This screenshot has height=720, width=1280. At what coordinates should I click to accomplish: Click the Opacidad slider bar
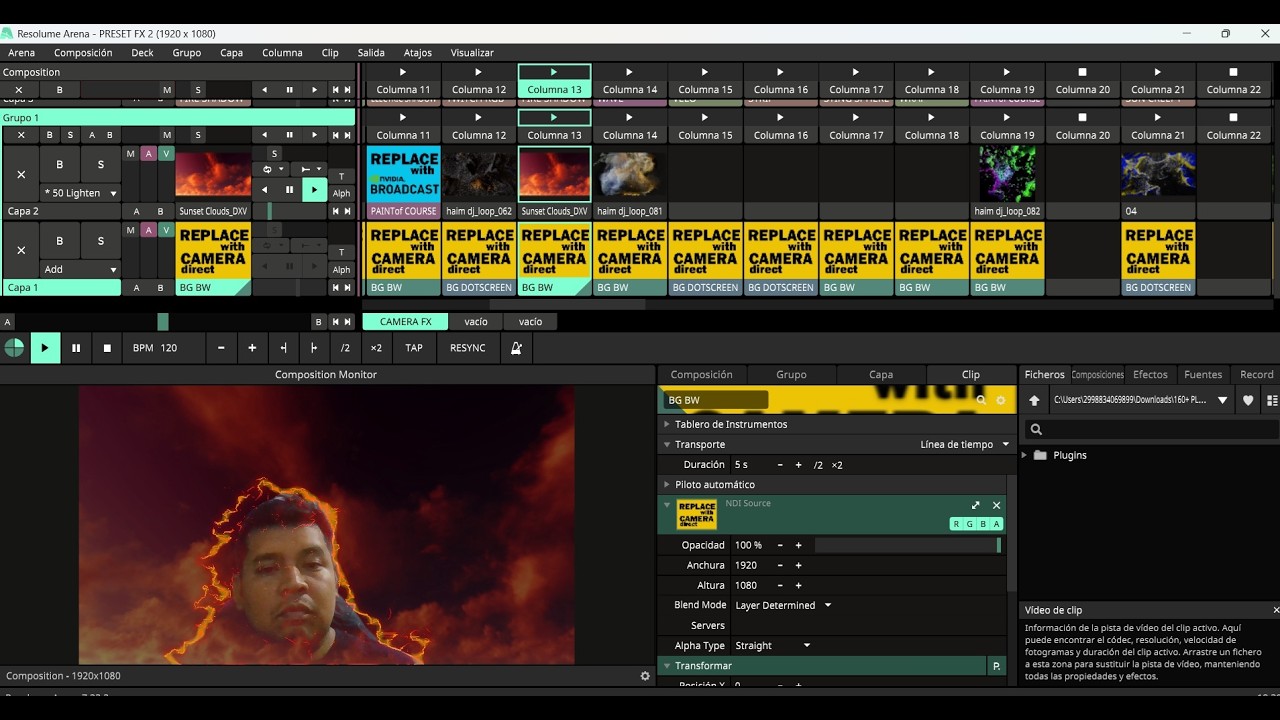pos(908,545)
